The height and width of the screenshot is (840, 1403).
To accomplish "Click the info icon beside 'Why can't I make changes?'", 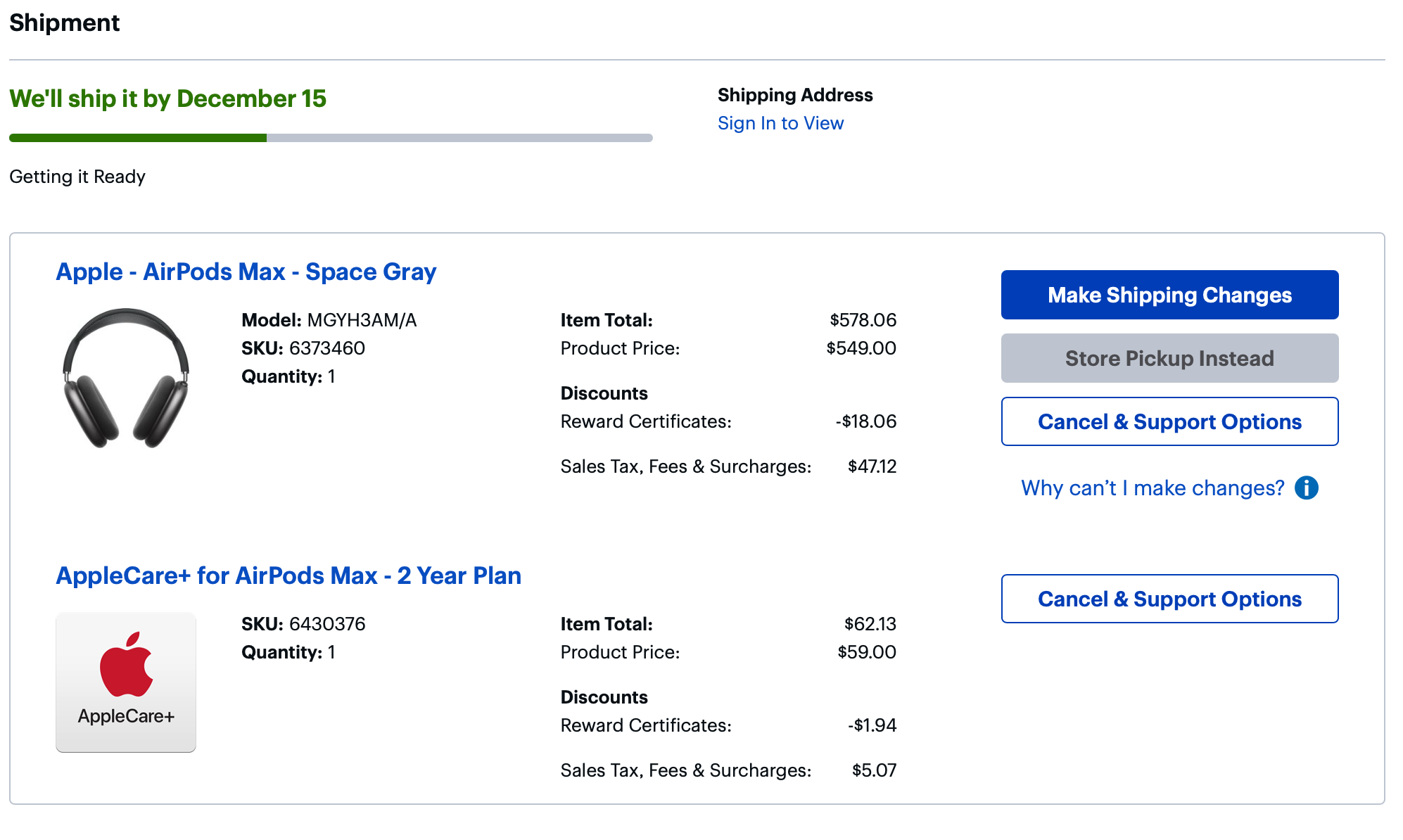I will coord(1306,488).
